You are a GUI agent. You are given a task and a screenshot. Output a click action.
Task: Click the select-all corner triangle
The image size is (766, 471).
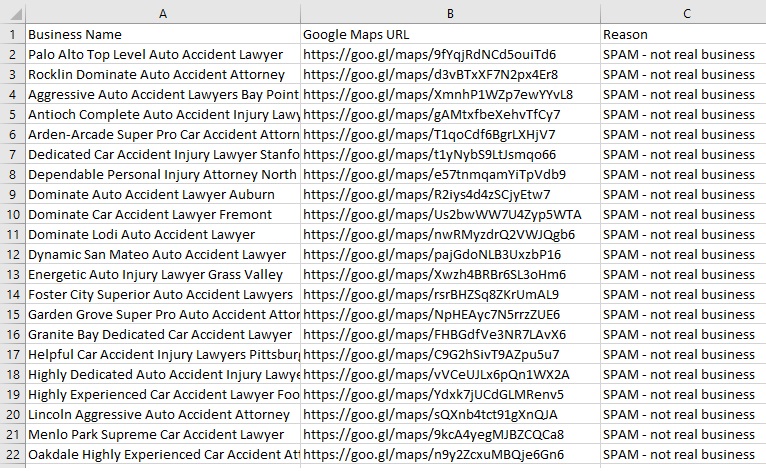[16, 14]
